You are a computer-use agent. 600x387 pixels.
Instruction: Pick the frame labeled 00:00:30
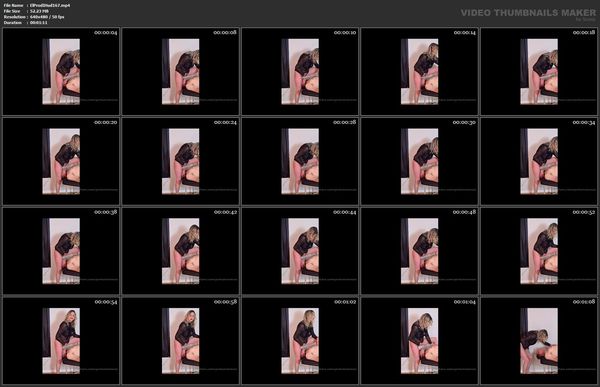click(419, 161)
